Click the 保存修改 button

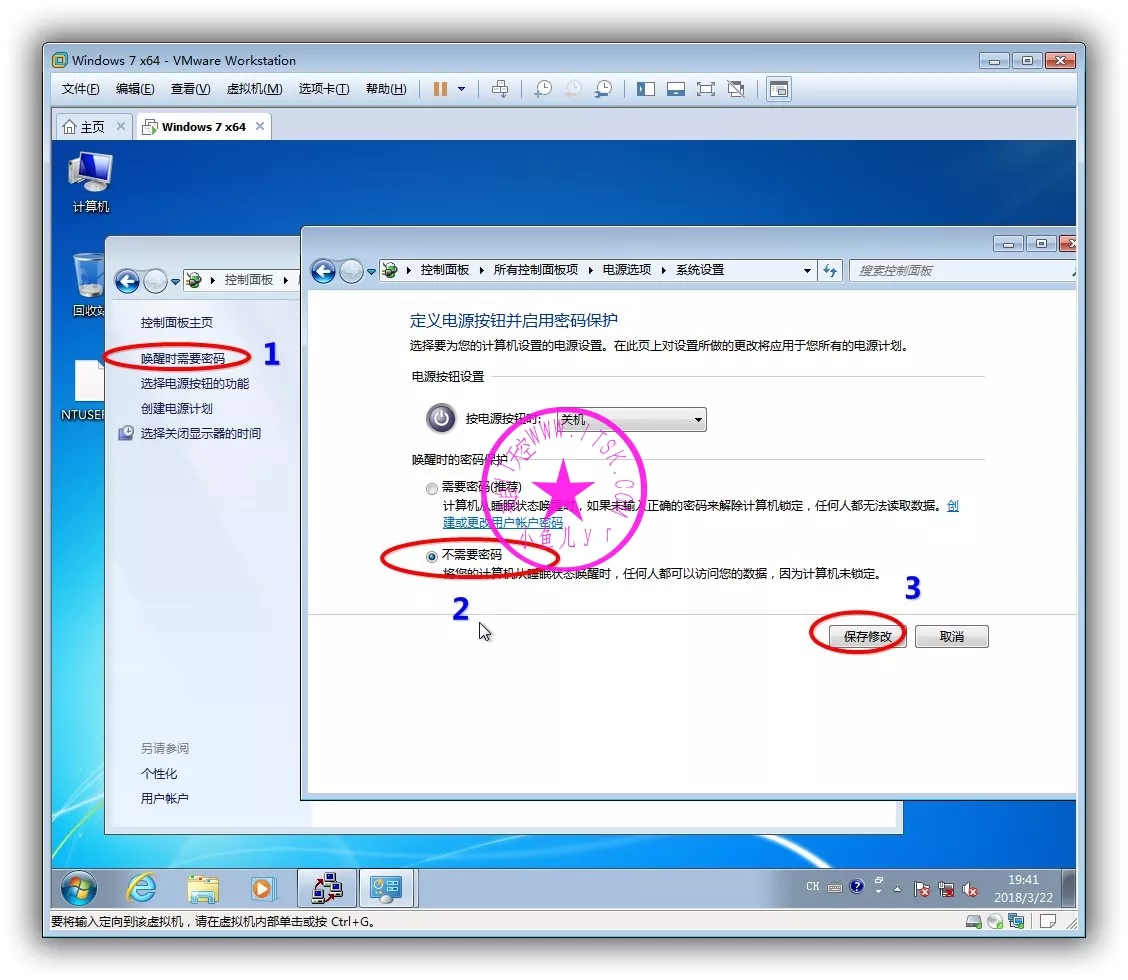[x=867, y=636]
